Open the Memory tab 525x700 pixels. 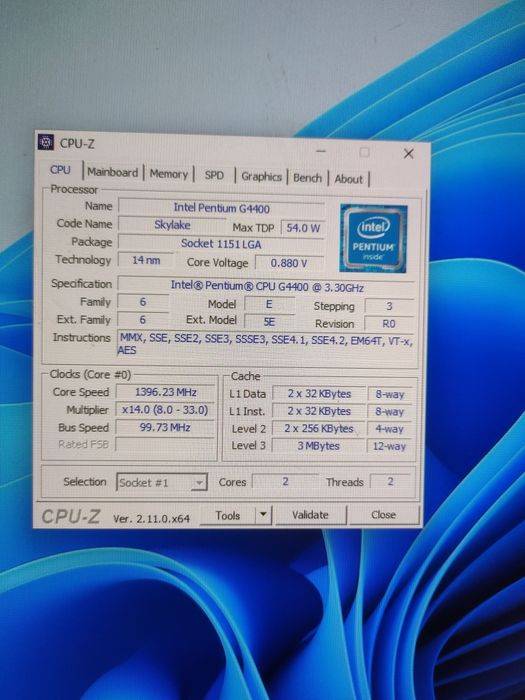[168, 174]
